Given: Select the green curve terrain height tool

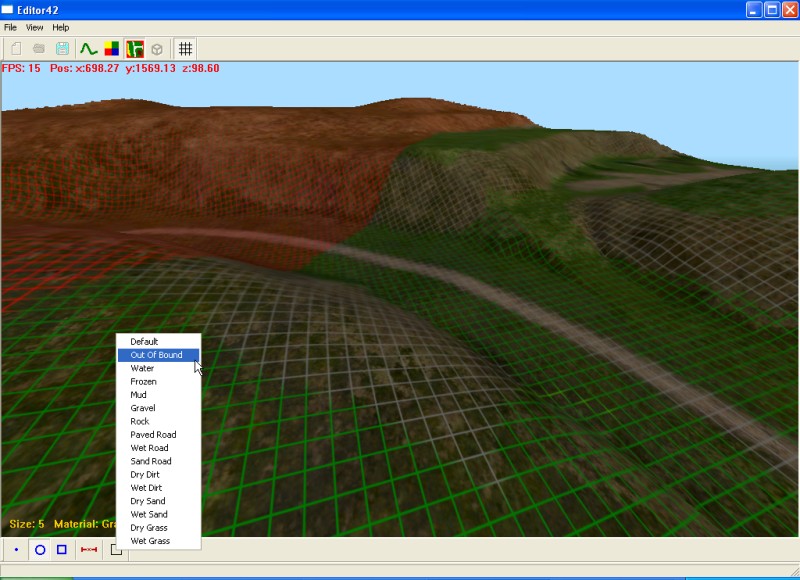Looking at the screenshot, I should pyautogui.click(x=89, y=48).
